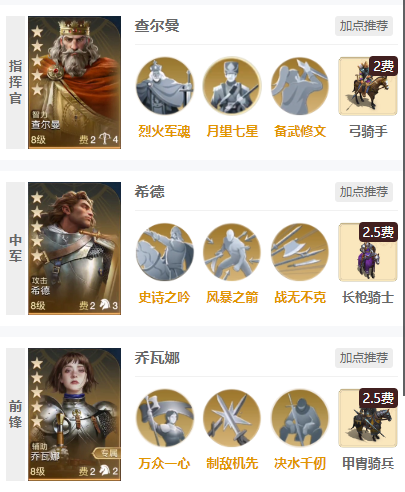This screenshot has width=405, height=492.
Task: Open the 史诗之吟 skill icon
Action: pos(165,252)
